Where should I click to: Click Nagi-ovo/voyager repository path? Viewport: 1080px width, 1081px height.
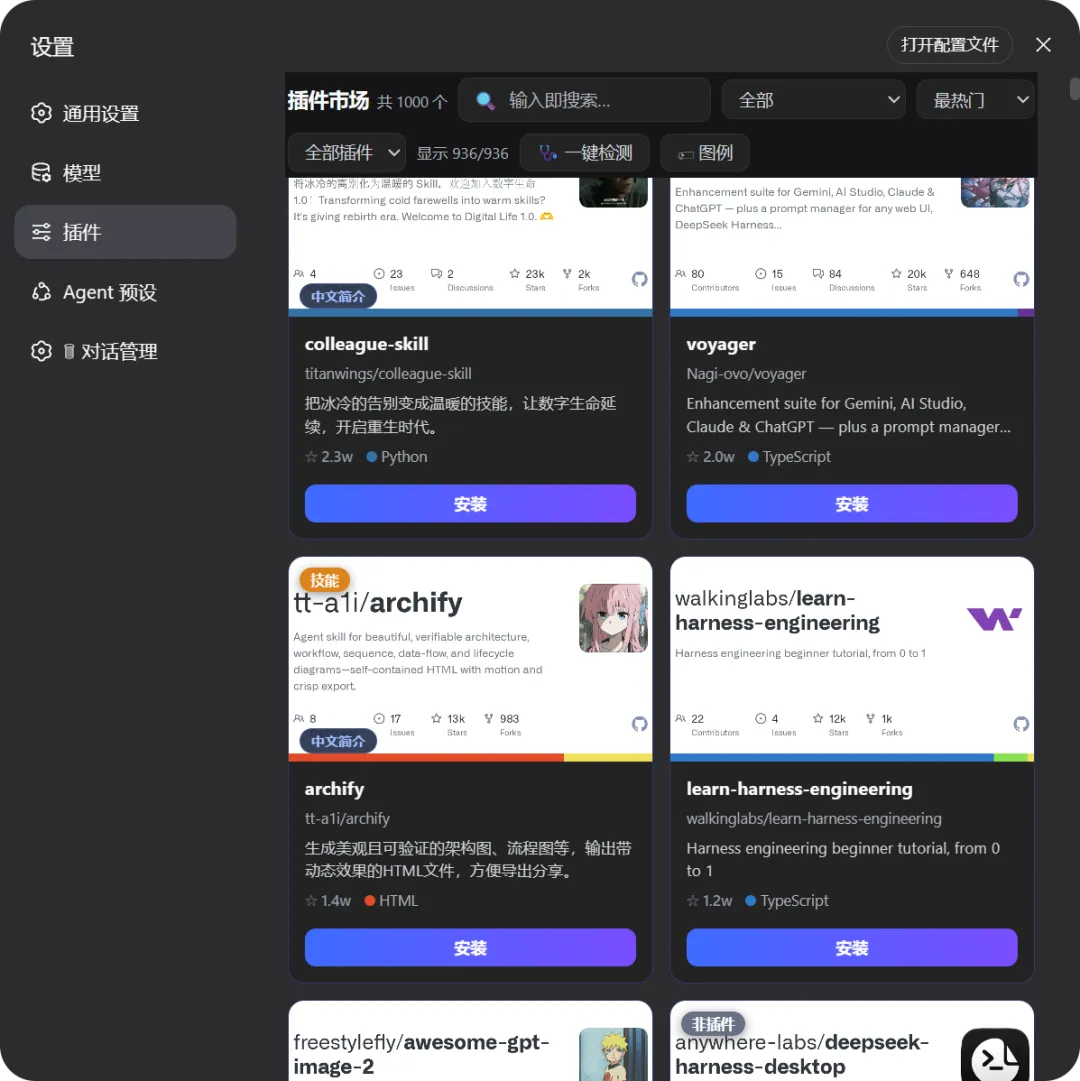pos(746,374)
